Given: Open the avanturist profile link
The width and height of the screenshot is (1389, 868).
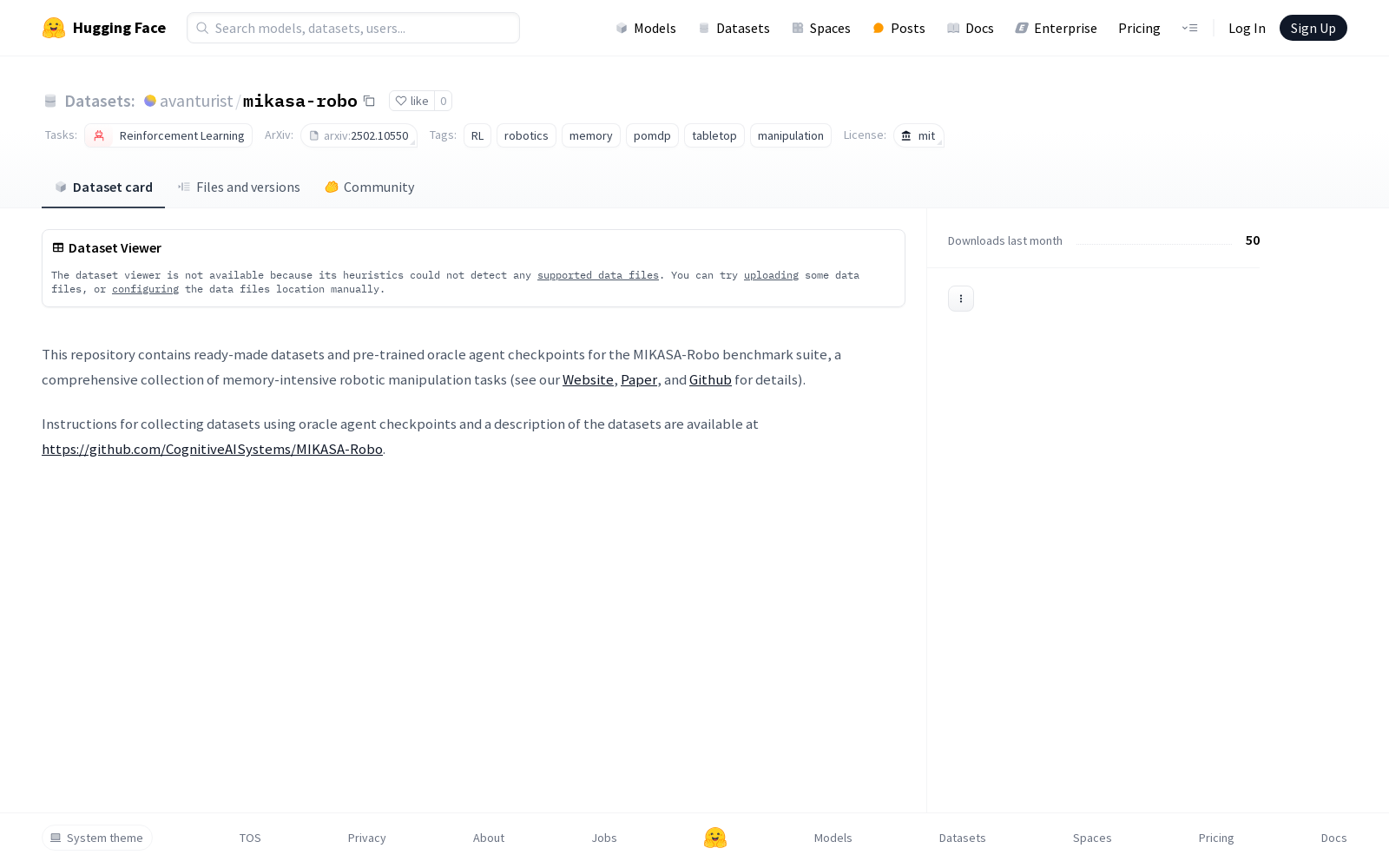Looking at the screenshot, I should [196, 101].
